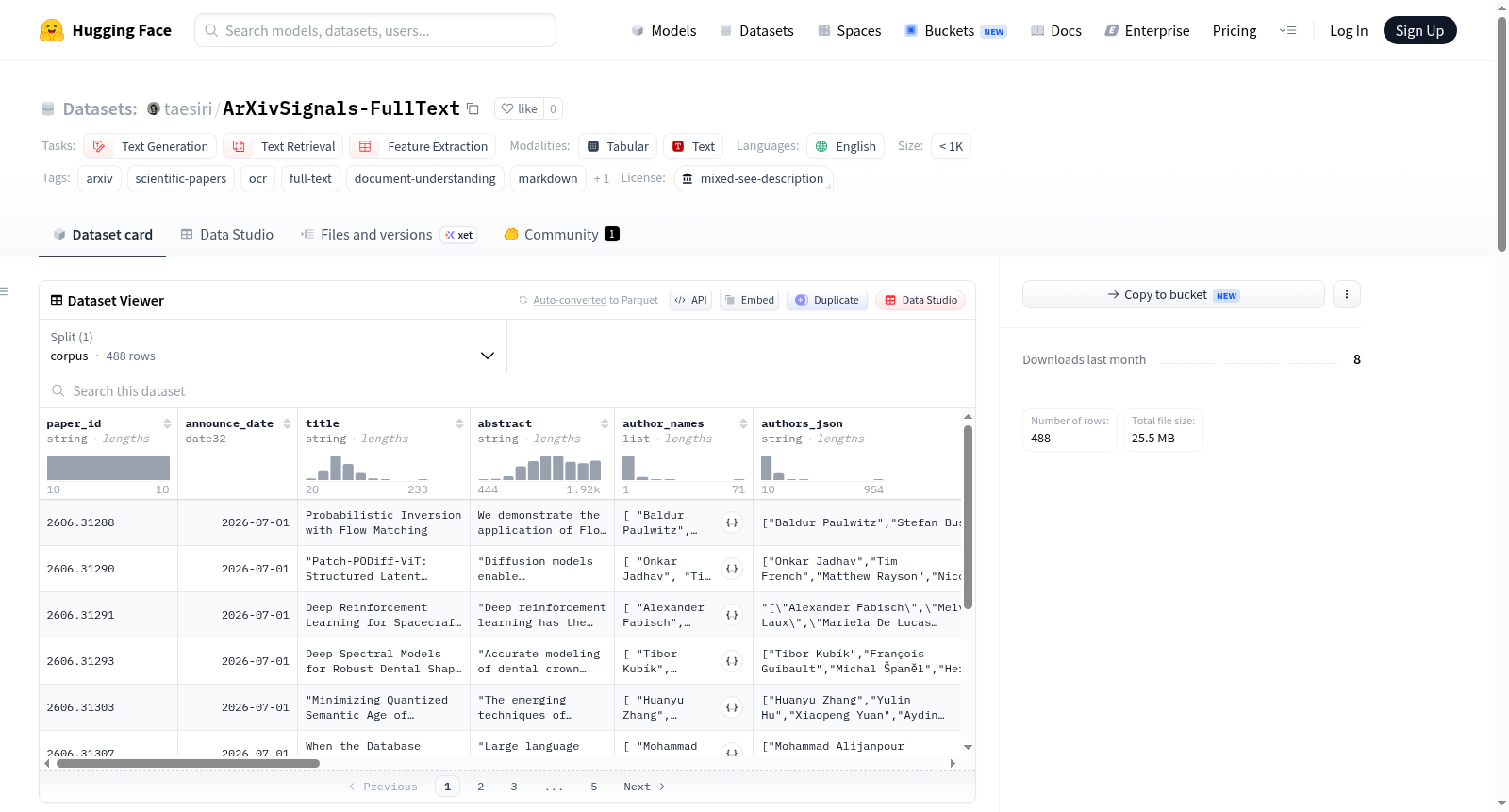Select the full-text tag
Viewport: 1509px width, 812px height.
click(x=310, y=178)
